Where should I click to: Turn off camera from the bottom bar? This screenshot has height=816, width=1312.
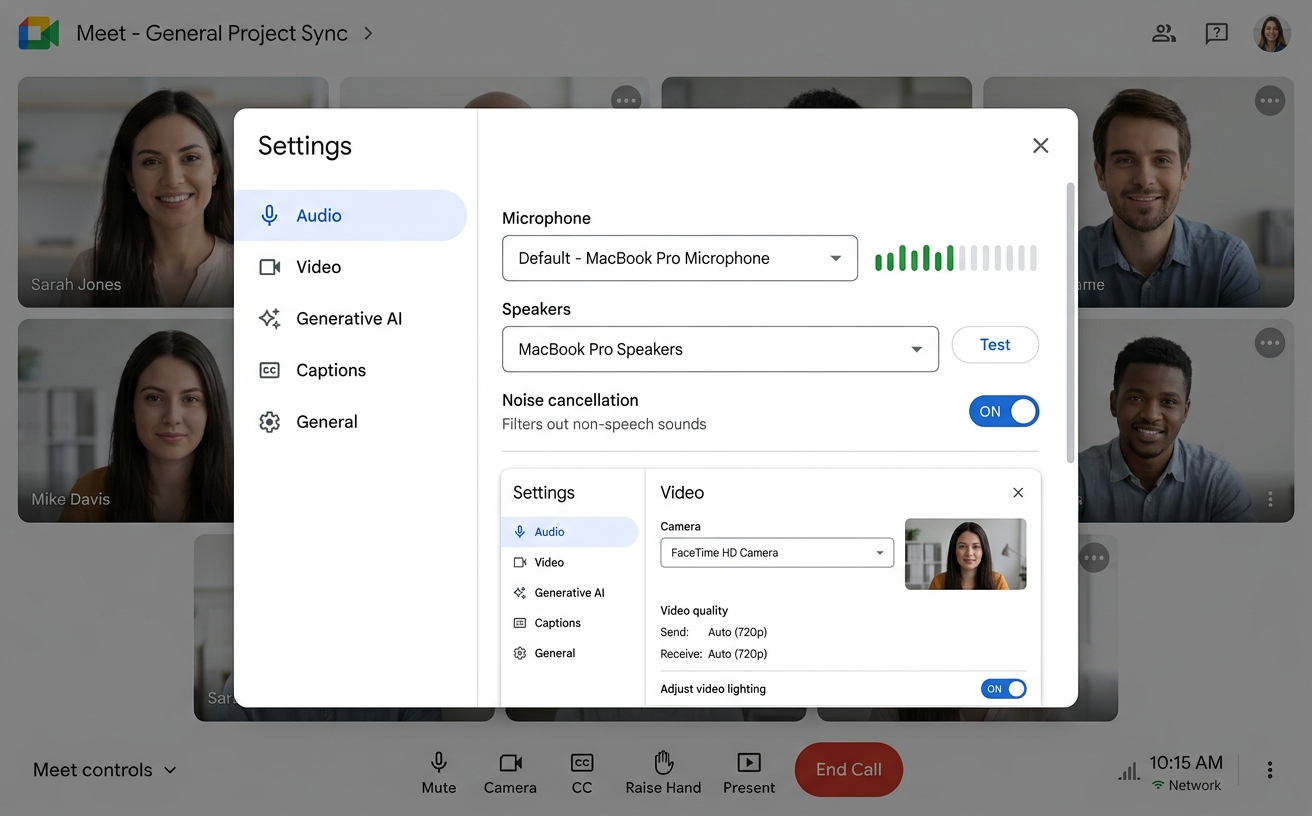point(510,772)
